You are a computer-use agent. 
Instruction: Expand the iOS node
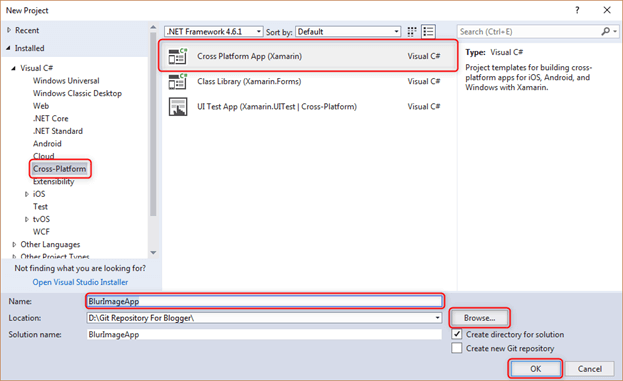point(27,194)
